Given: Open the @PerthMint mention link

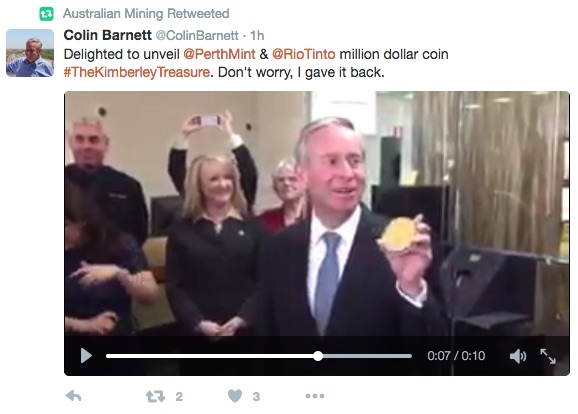Looking at the screenshot, I should point(219,54).
